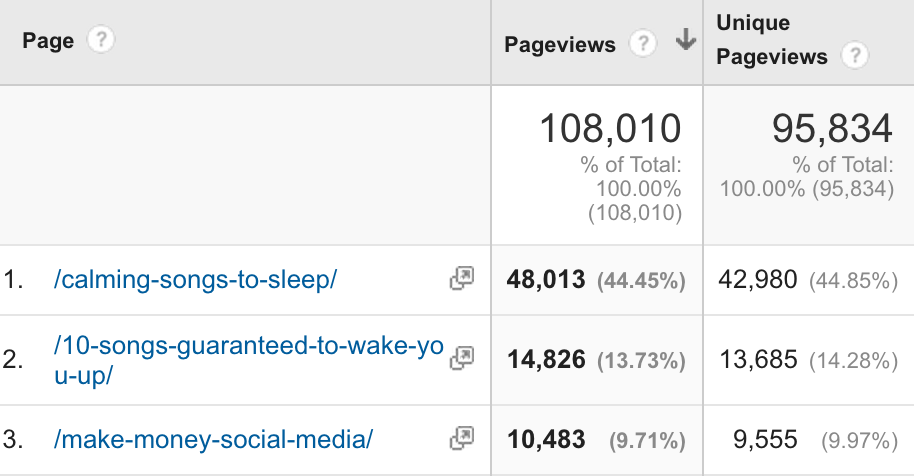914x476 pixels.
Task: Sort table by Unique Pageviews column header
Action: (772, 40)
